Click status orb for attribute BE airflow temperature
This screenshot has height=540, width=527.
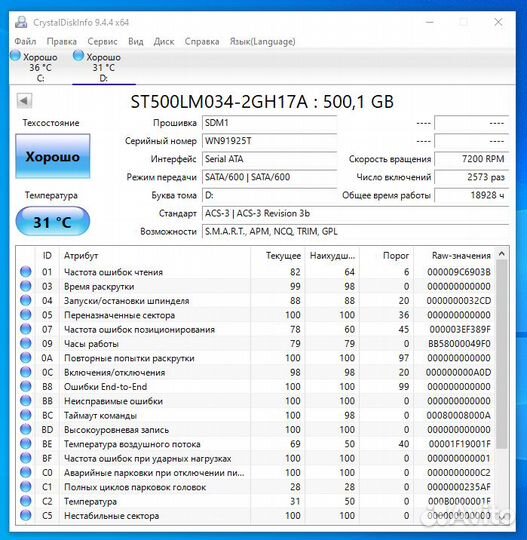point(25,444)
